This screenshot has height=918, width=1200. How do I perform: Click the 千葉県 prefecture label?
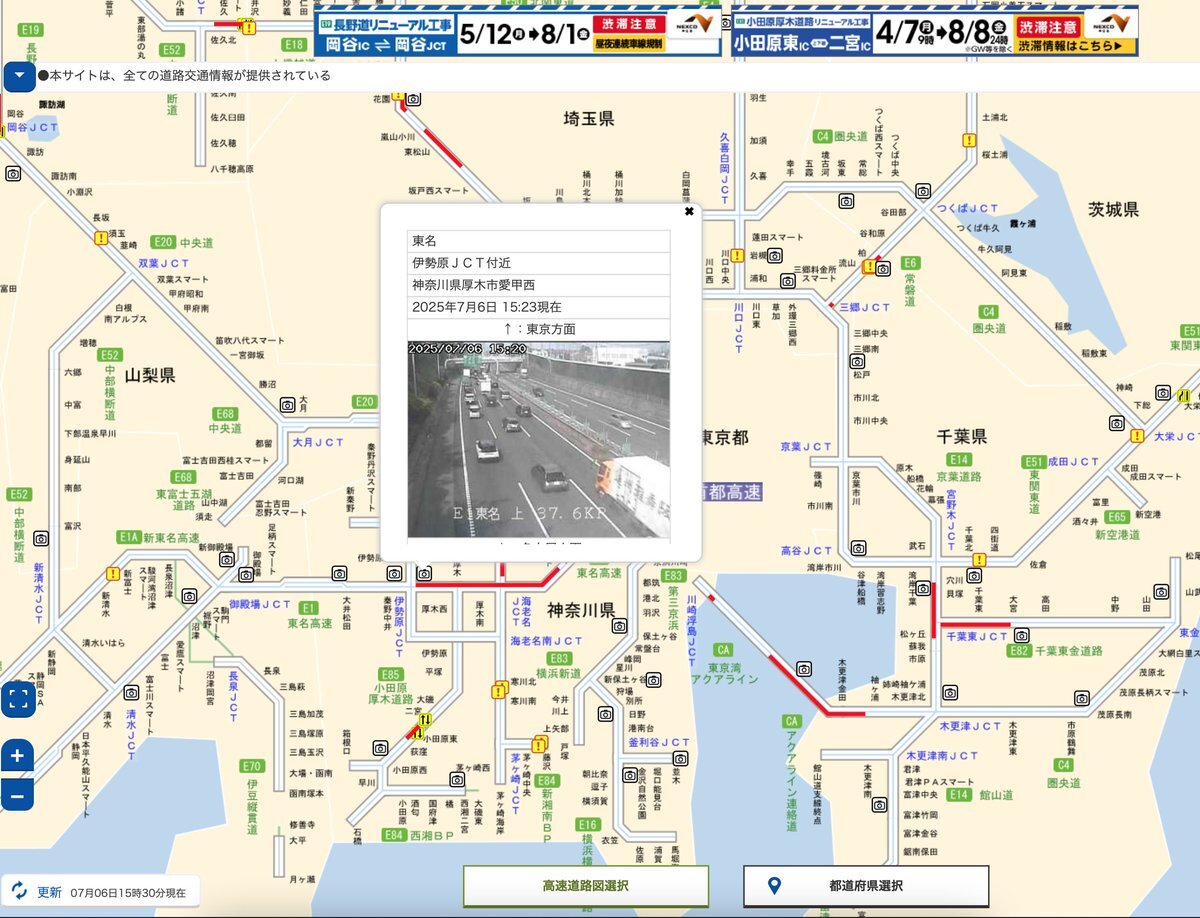click(x=962, y=436)
